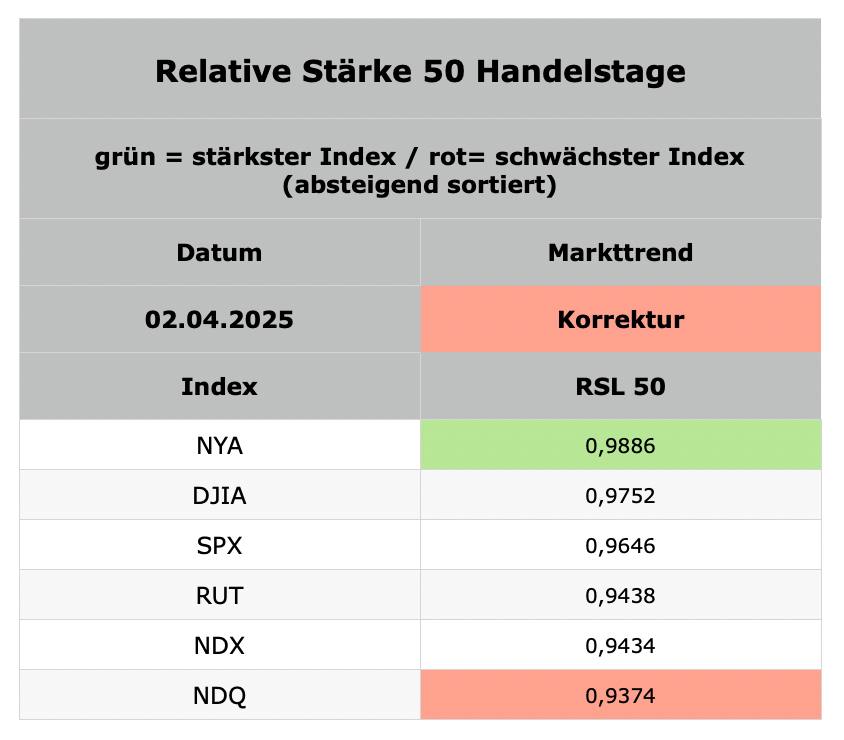Select the green/red legend subtitle text
This screenshot has height=740, width=844.
coord(420,170)
